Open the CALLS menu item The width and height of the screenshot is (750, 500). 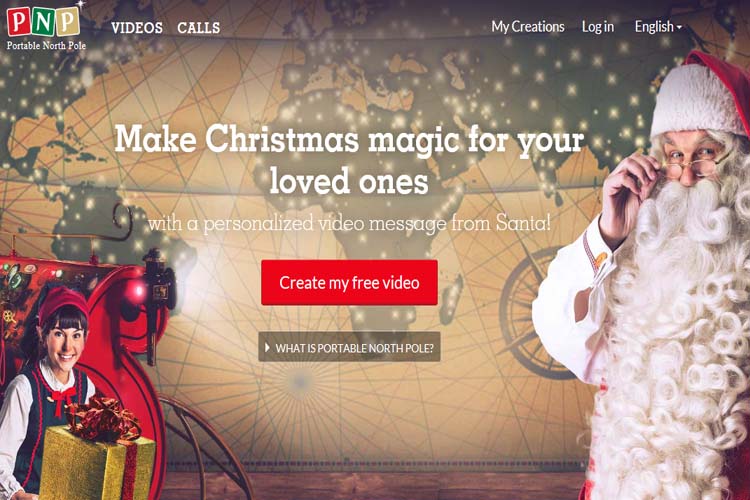pos(199,28)
